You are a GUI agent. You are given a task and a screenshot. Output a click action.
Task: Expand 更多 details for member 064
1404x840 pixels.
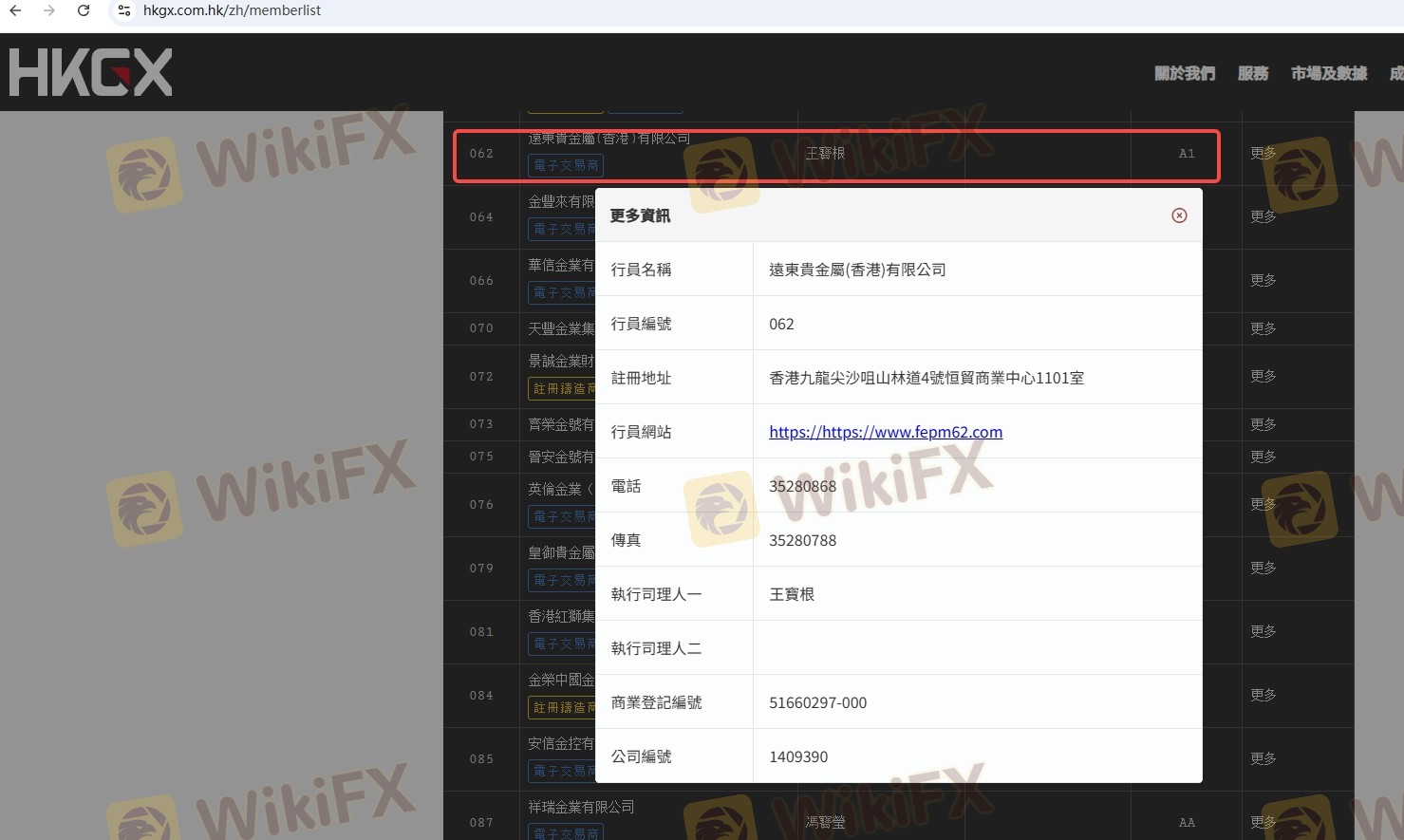pos(1263,216)
